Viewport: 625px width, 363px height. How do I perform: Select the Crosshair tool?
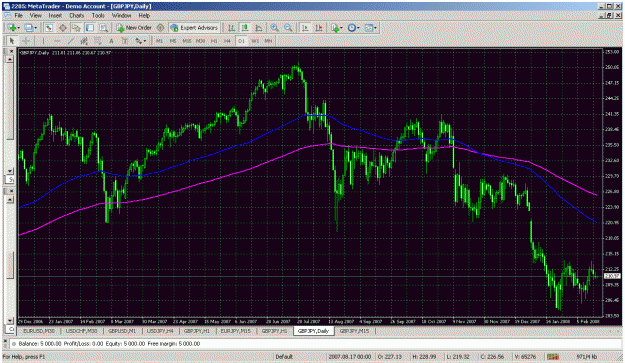tap(26, 41)
